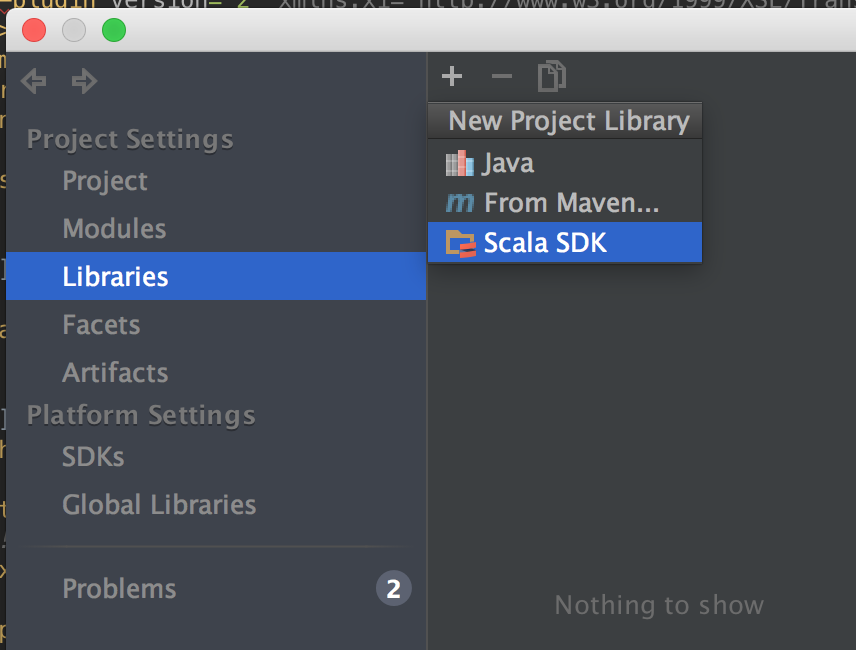Screen dimensions: 856x650
Task: Pick Scala SDK in the popup
Action: (545, 243)
